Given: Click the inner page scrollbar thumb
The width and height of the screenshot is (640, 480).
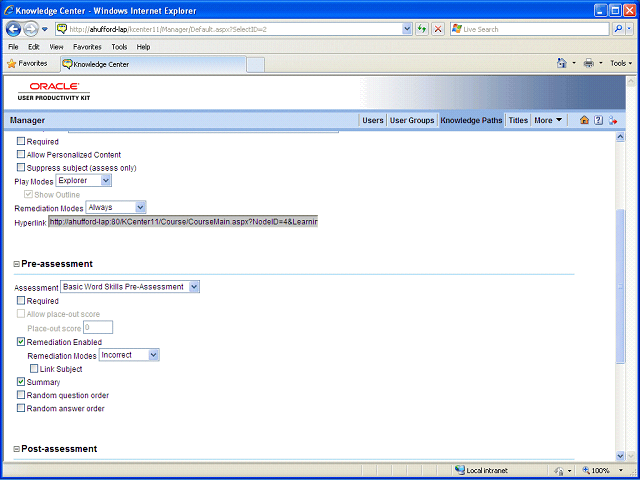Looking at the screenshot, I should pos(620,286).
